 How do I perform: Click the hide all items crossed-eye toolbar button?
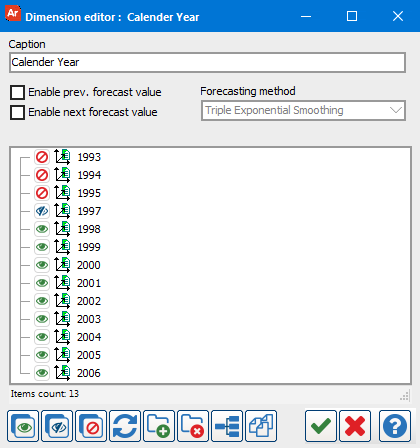coord(57,426)
